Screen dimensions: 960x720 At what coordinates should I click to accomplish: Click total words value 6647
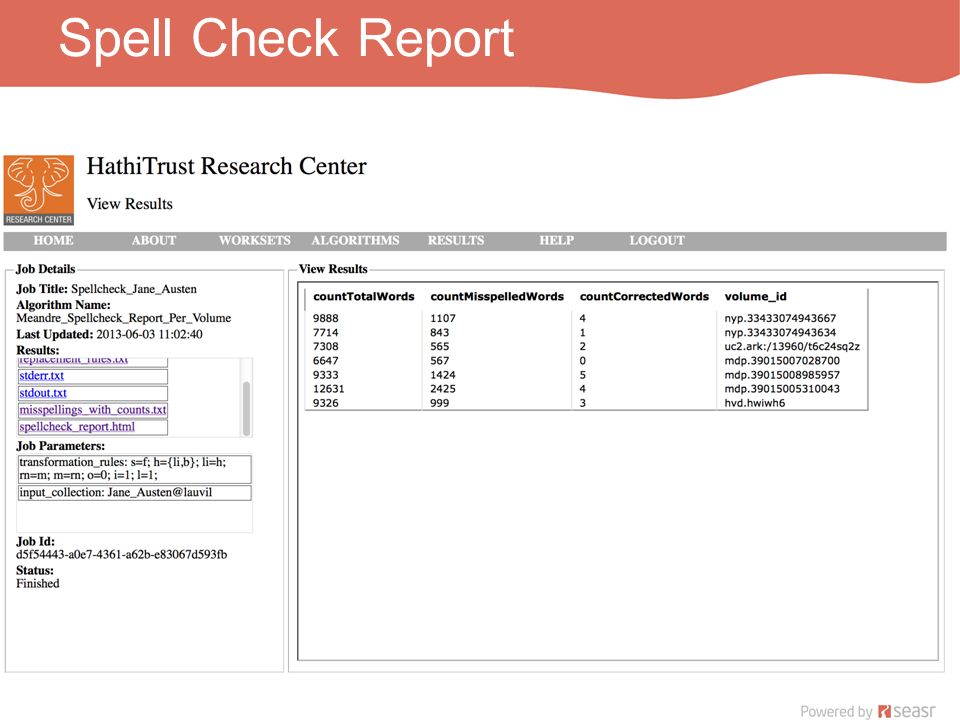pos(326,361)
